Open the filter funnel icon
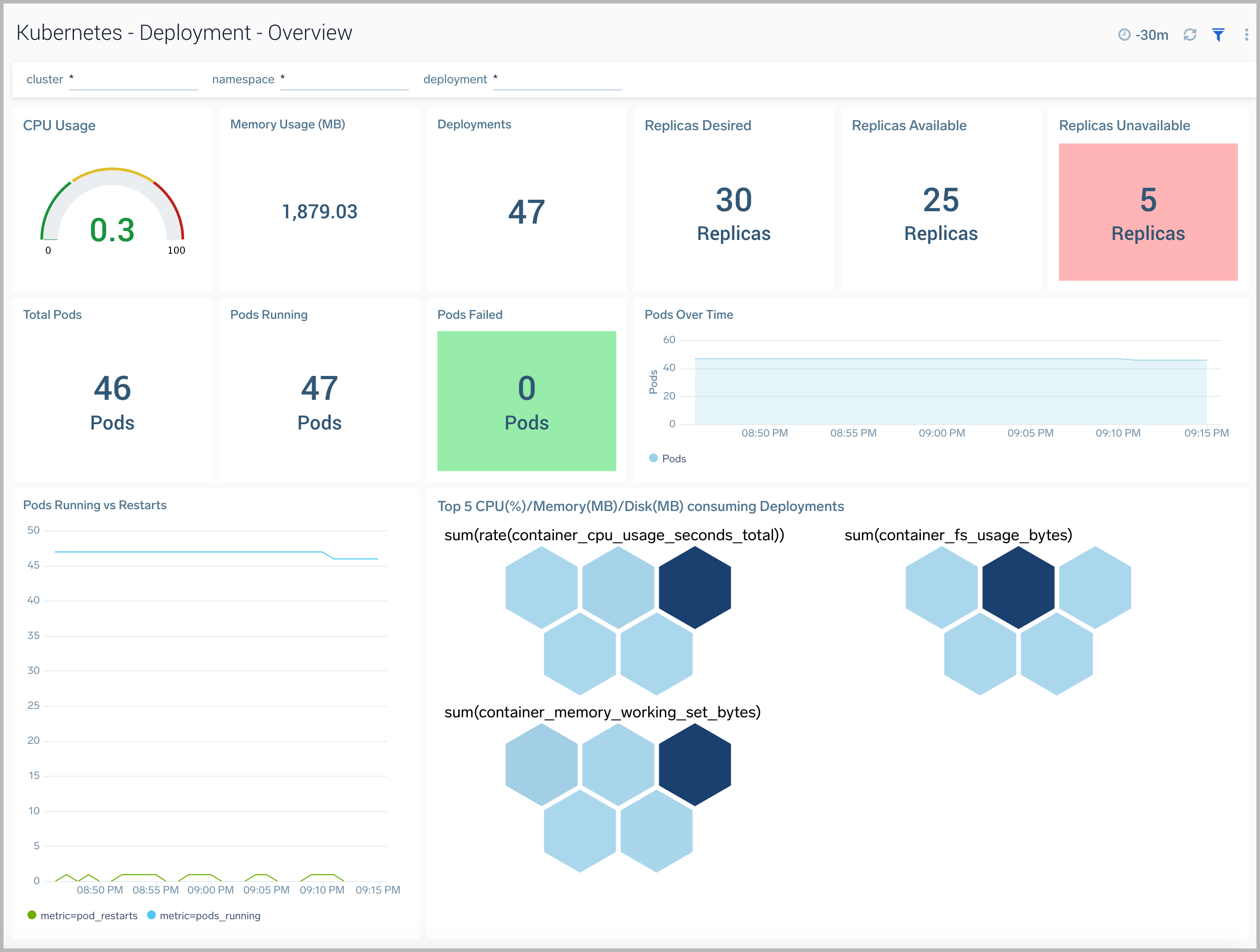 tap(1218, 35)
